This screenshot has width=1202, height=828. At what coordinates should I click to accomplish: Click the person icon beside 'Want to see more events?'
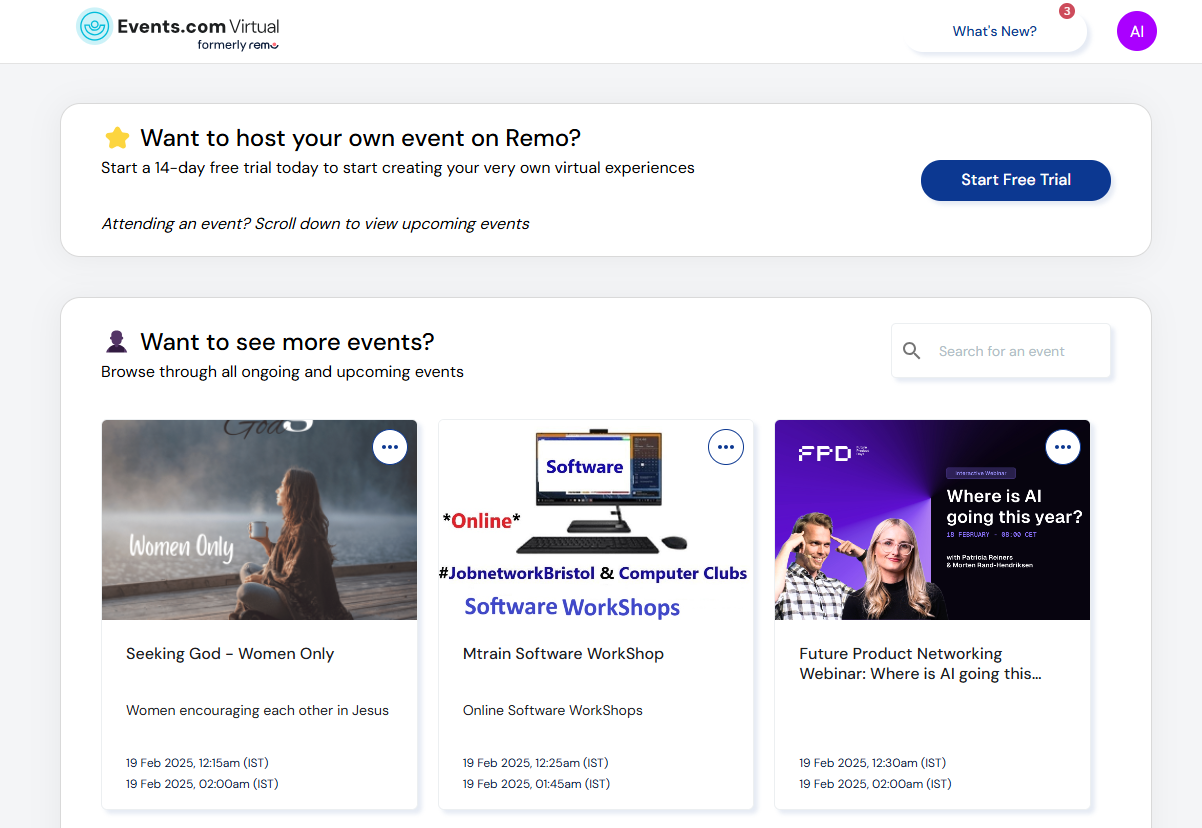point(117,342)
